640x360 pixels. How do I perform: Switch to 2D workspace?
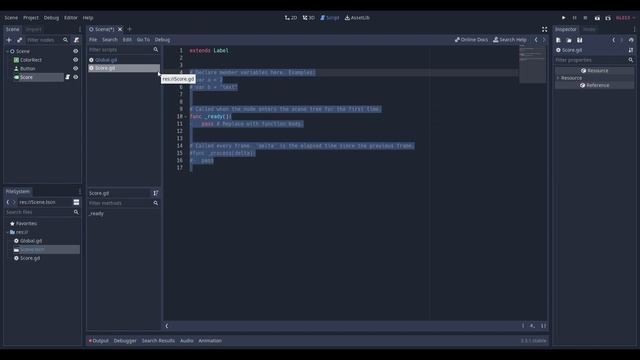pos(291,18)
